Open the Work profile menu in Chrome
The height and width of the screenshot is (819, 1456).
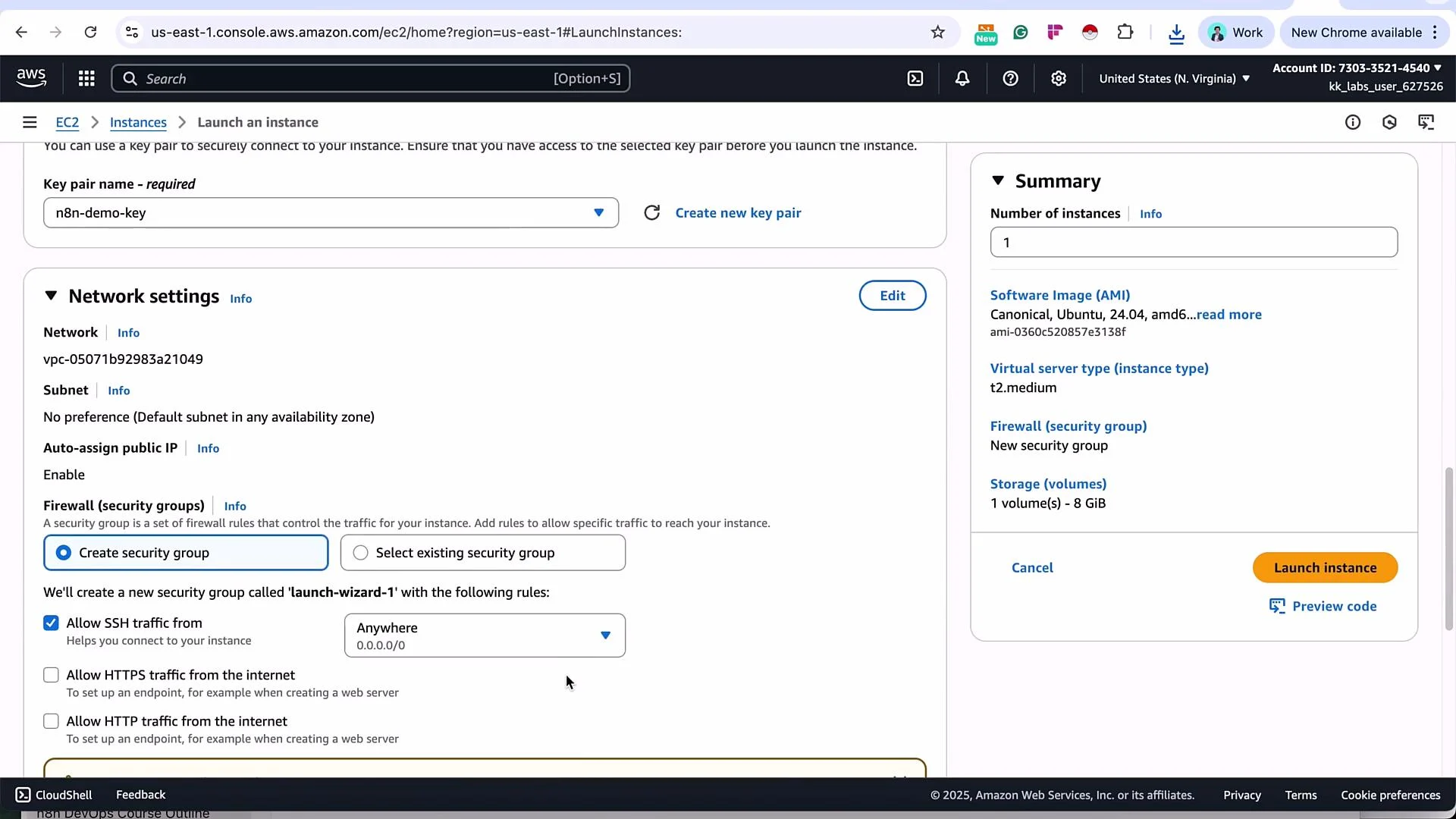tap(1235, 32)
